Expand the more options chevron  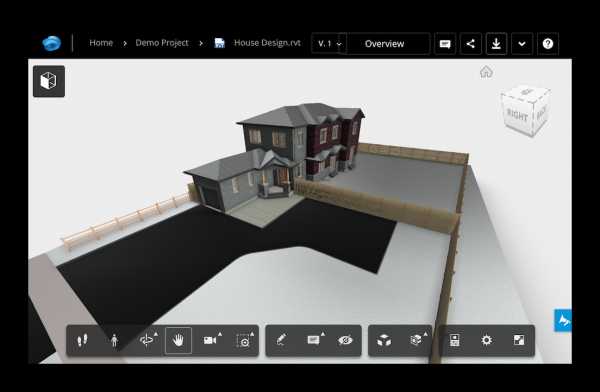522,44
